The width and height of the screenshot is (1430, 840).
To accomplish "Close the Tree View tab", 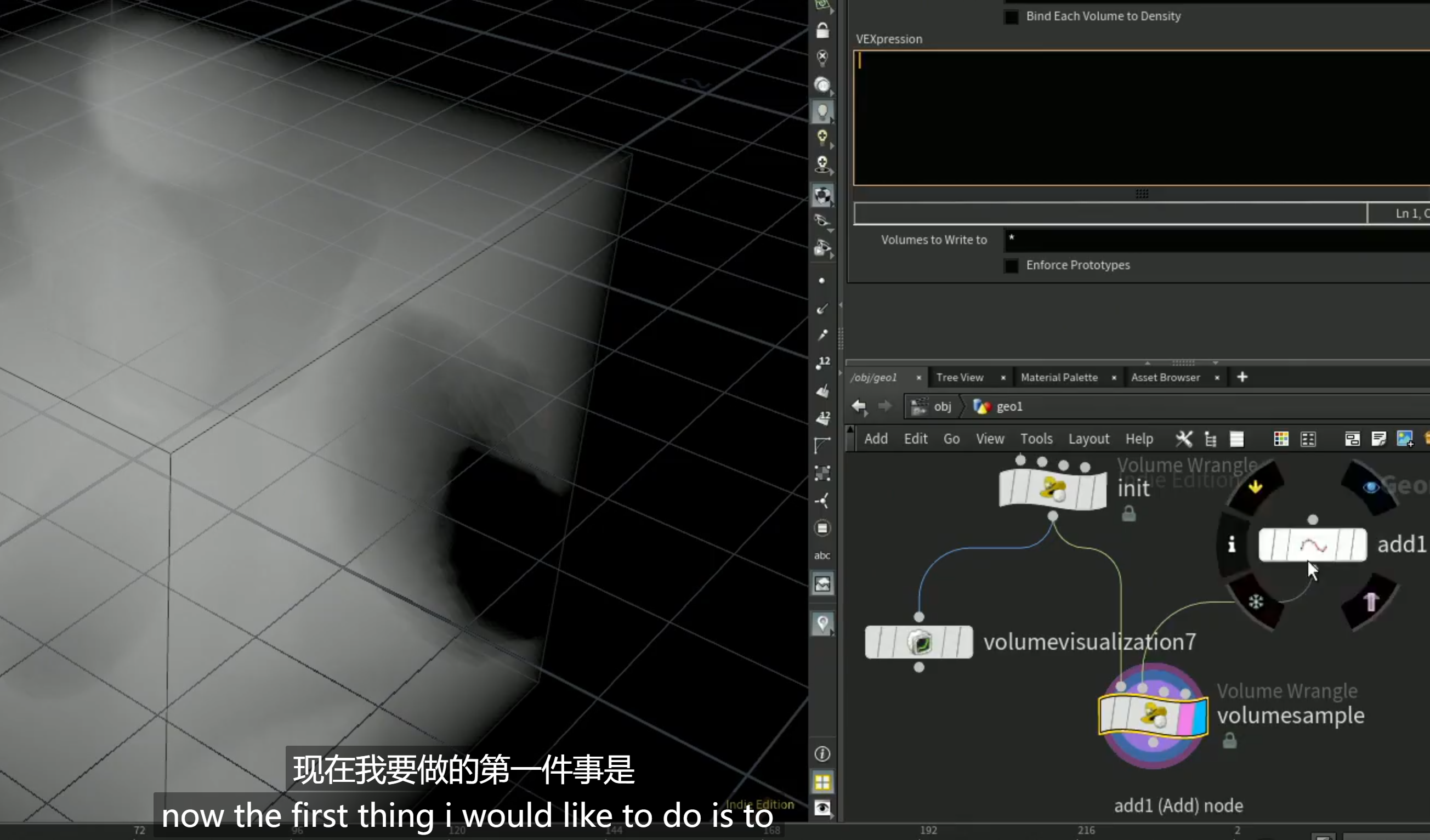I will [1003, 378].
